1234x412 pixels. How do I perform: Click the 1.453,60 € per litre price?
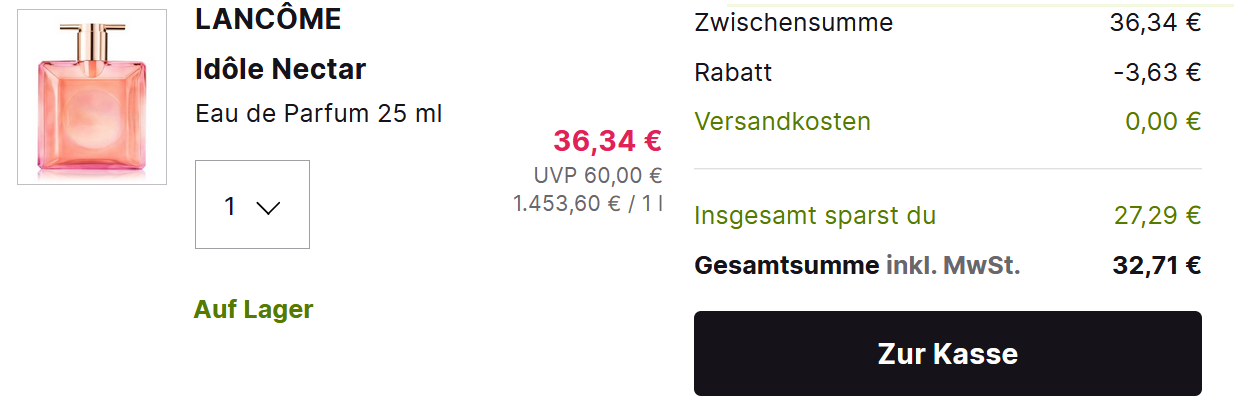click(x=587, y=204)
